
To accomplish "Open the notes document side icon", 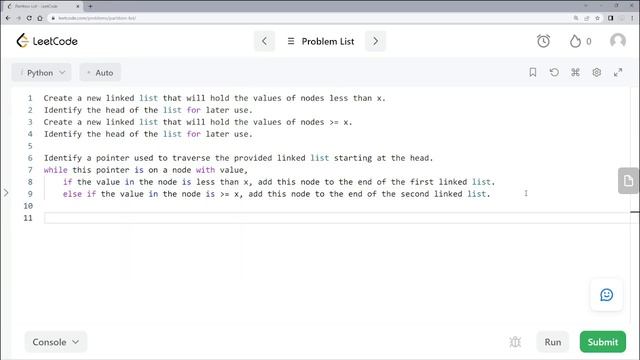I will [628, 180].
